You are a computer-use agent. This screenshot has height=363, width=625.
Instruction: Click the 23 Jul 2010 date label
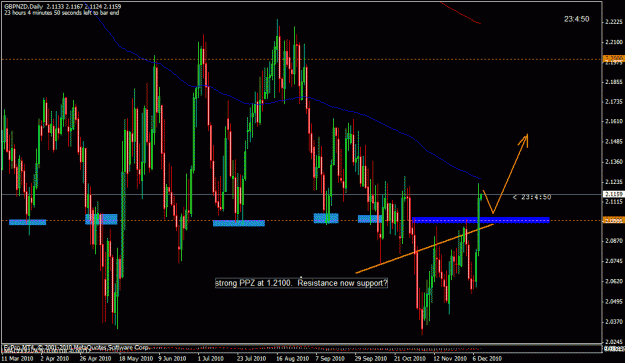click(251, 358)
